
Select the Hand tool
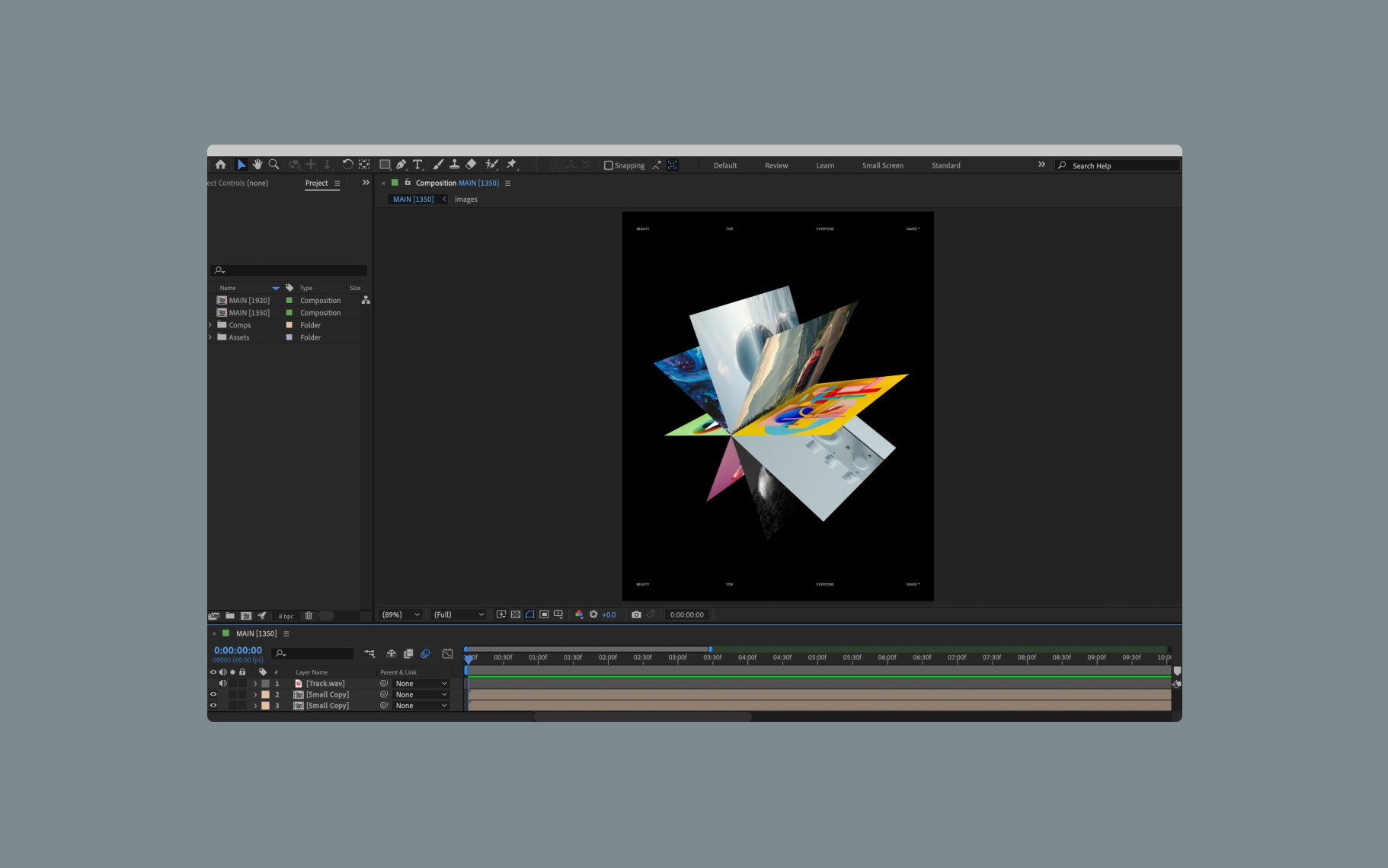257,164
